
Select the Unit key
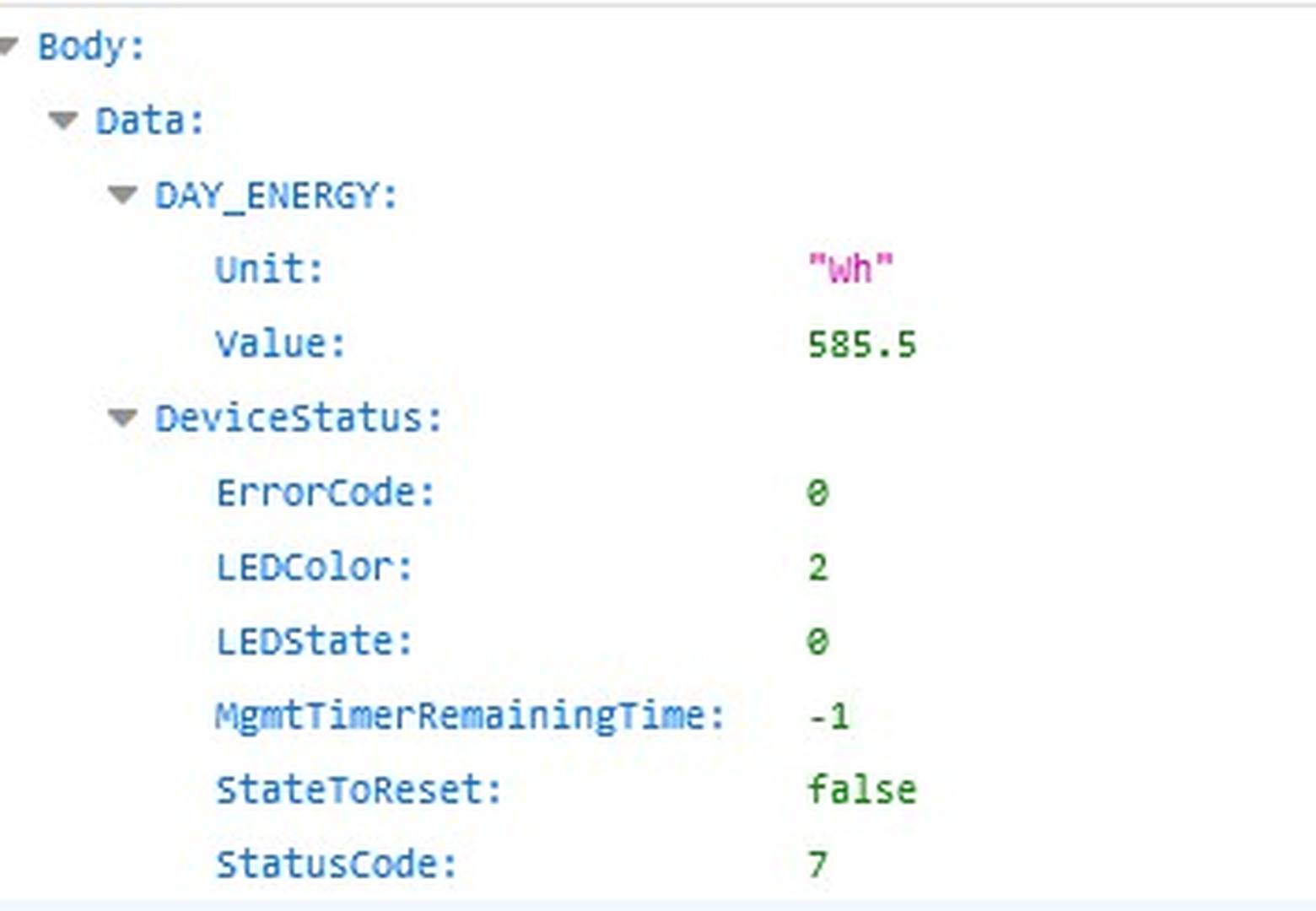tap(269, 270)
